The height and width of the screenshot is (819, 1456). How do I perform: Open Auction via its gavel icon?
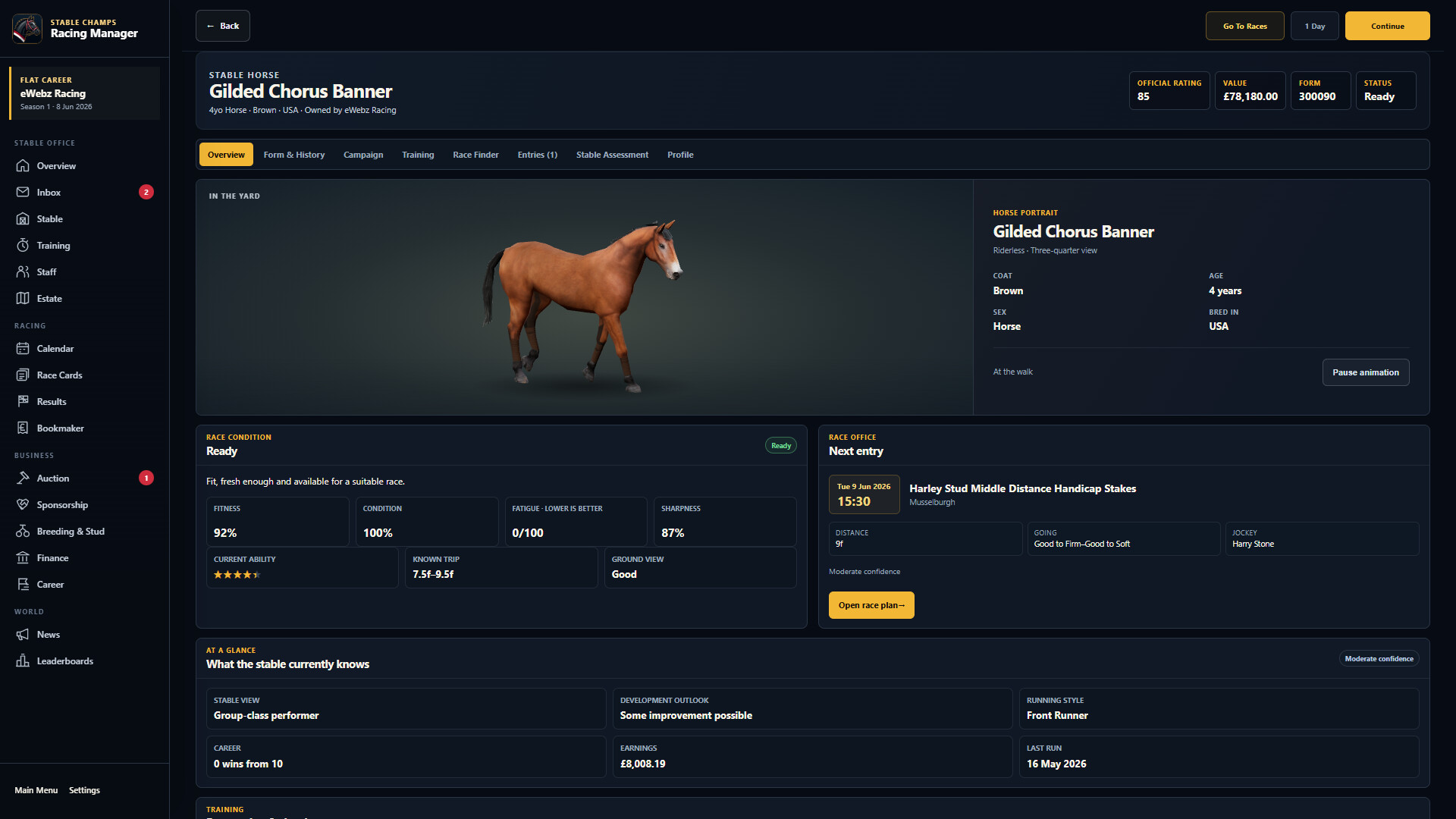(23, 478)
